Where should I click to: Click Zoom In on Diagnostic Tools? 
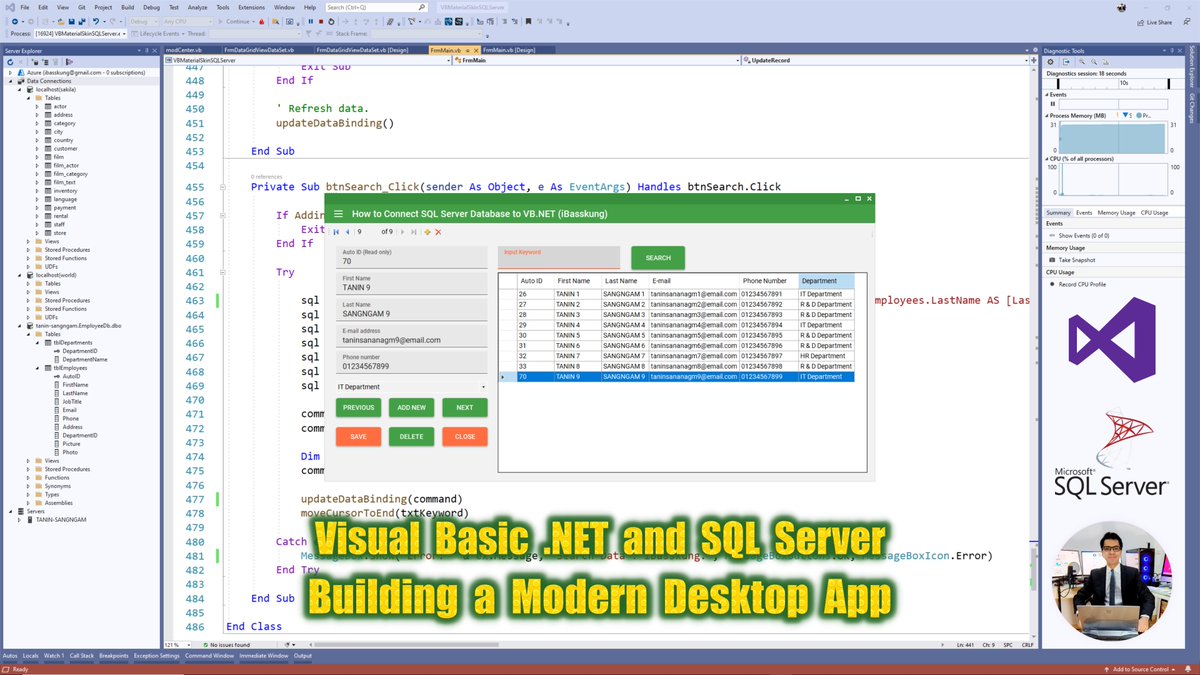[x=1082, y=62]
